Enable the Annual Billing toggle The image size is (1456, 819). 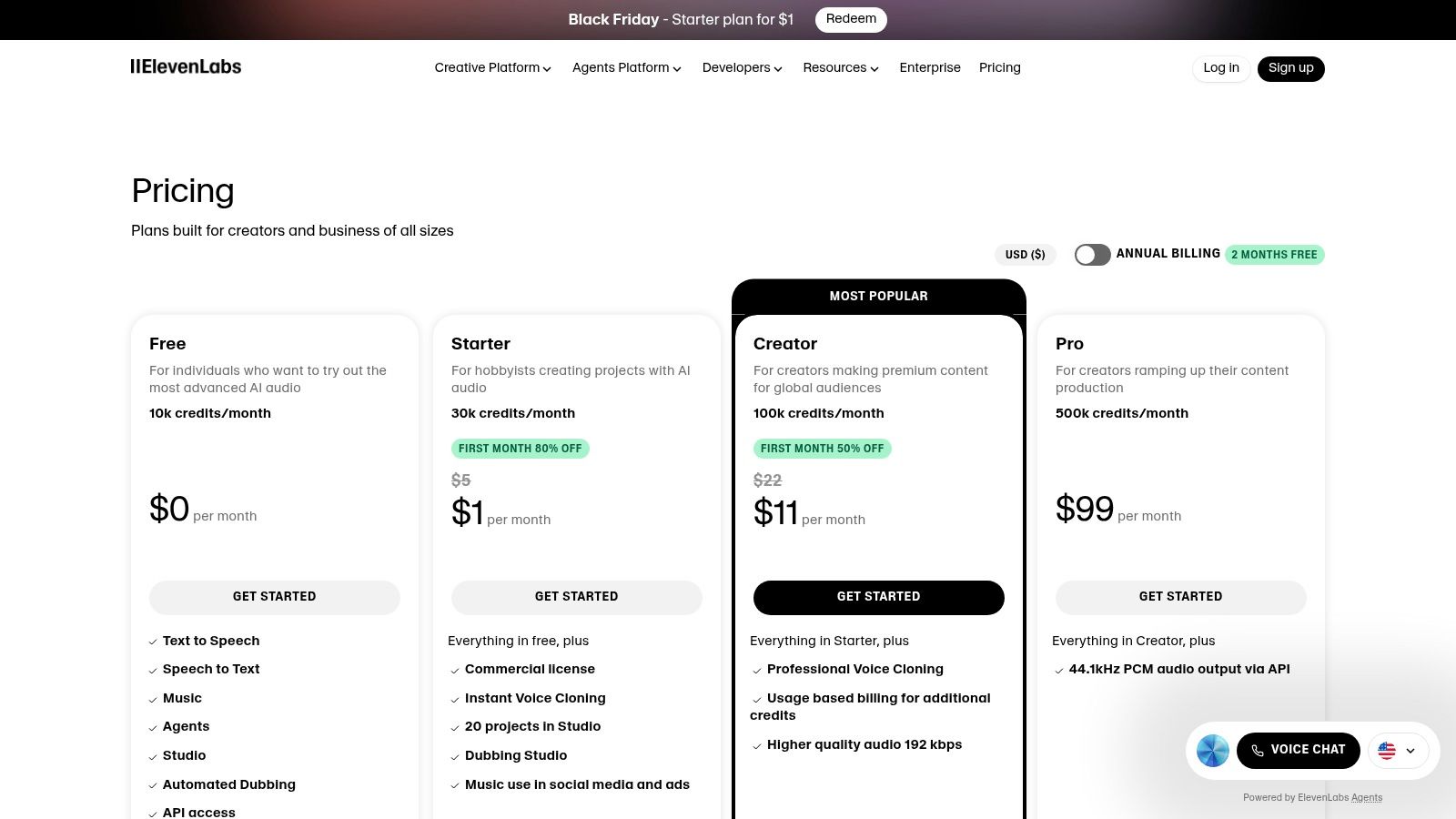tap(1092, 255)
